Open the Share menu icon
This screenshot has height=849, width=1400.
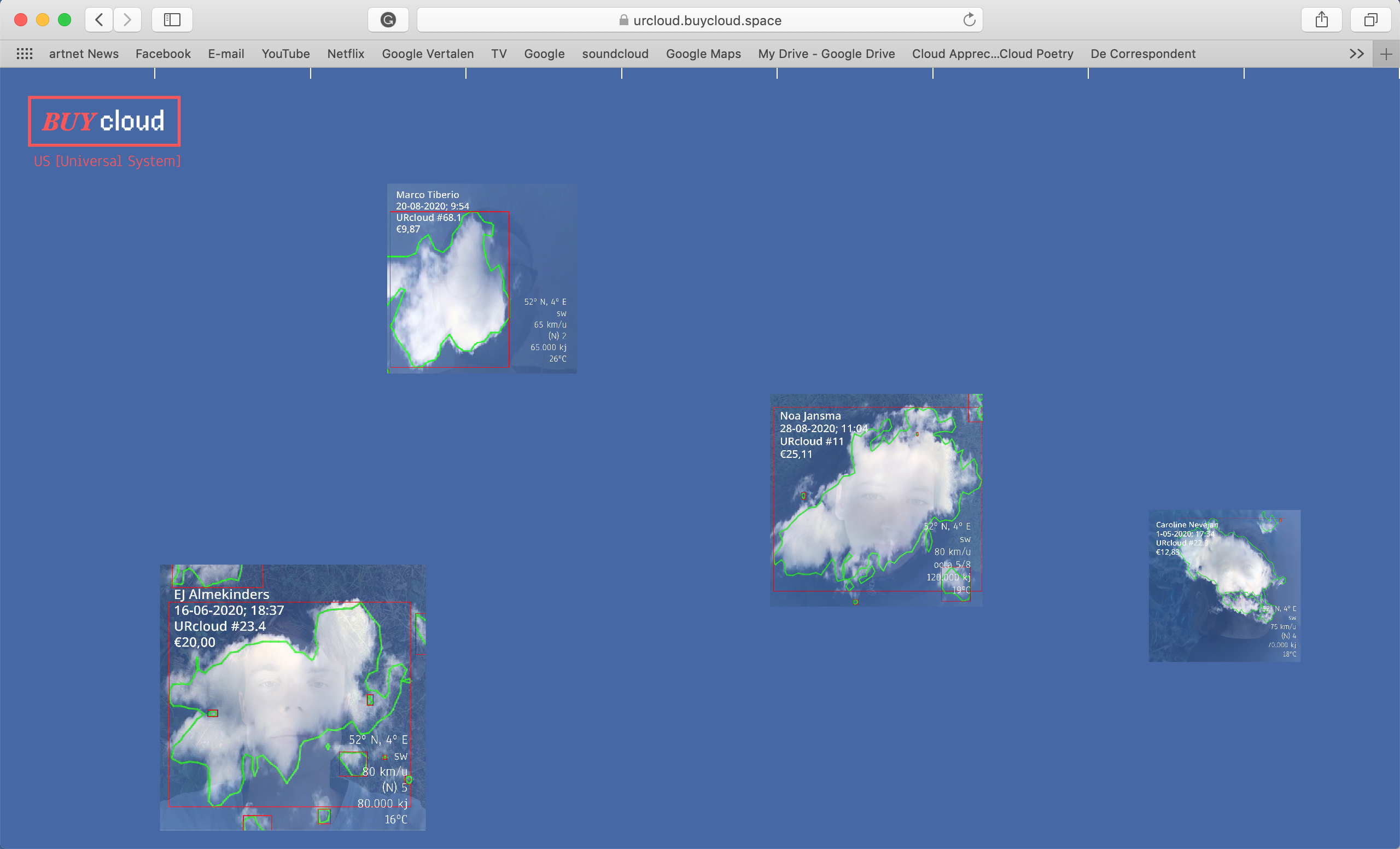point(1322,20)
